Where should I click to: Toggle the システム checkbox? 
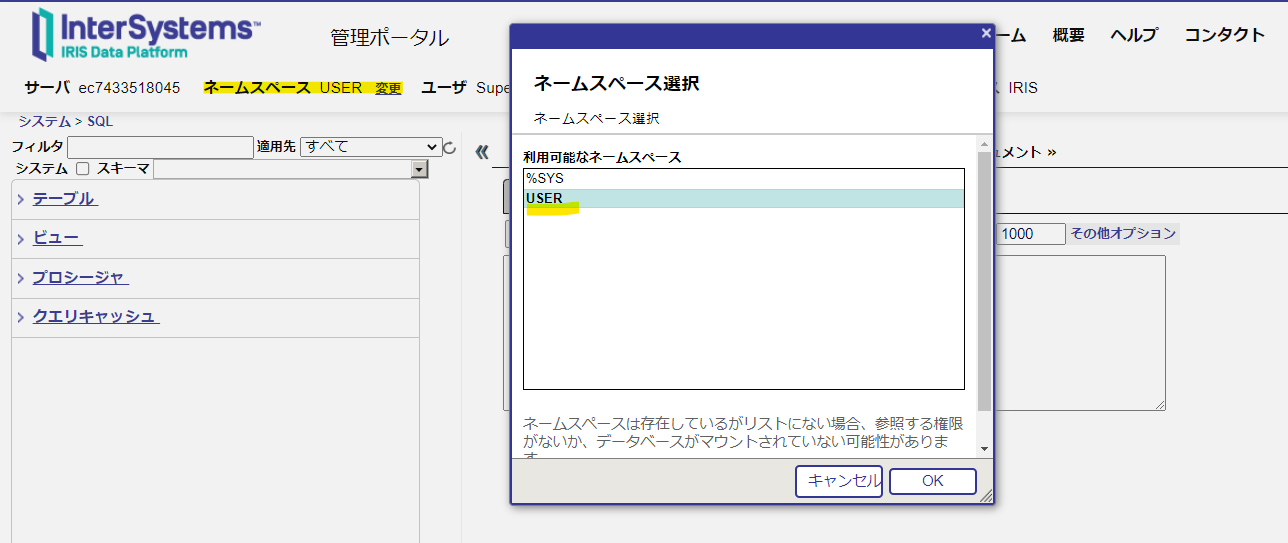pyautogui.click(x=83, y=169)
